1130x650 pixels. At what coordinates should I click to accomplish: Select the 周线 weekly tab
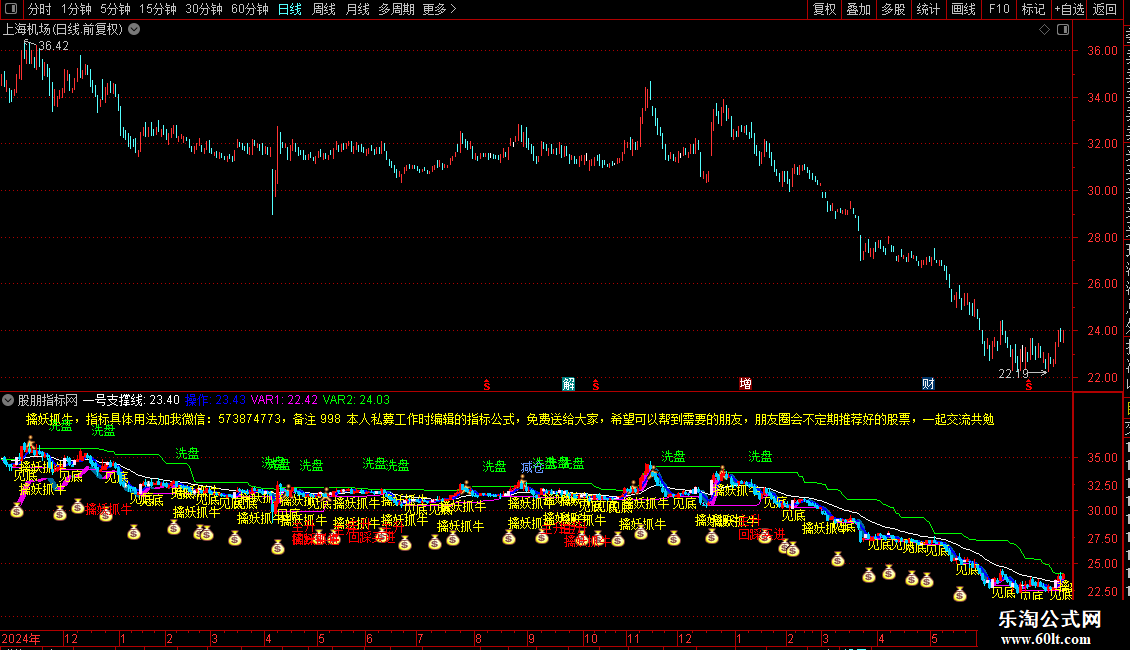(324, 9)
